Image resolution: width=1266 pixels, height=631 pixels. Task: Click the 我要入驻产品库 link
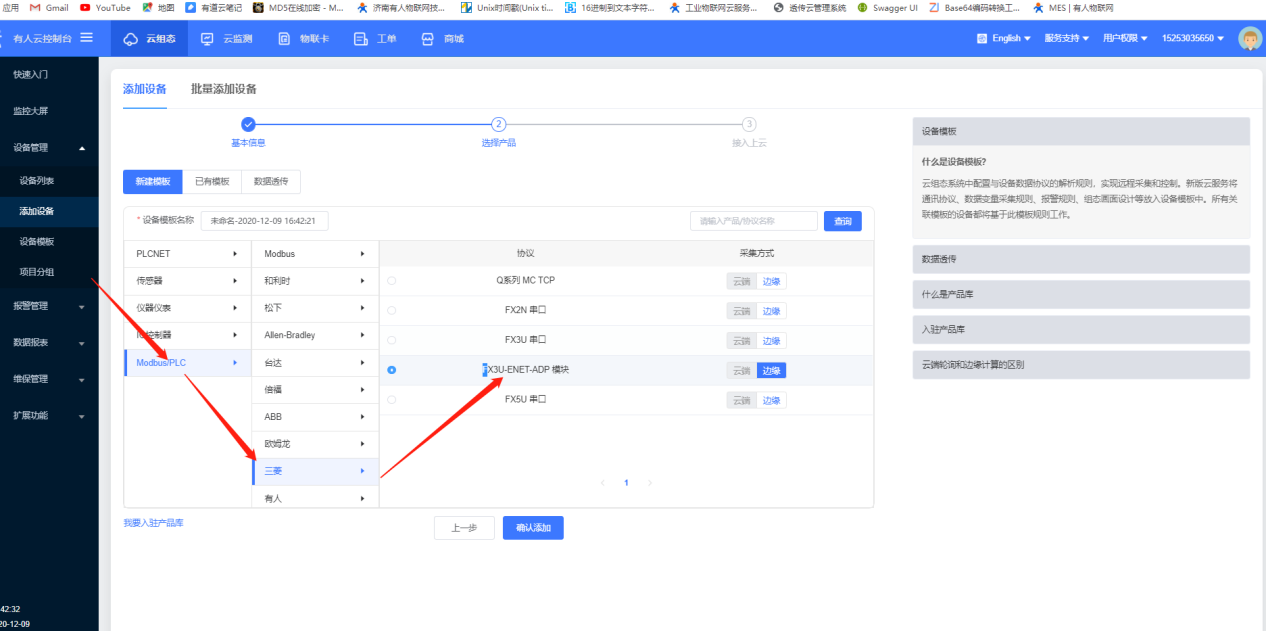(x=153, y=523)
